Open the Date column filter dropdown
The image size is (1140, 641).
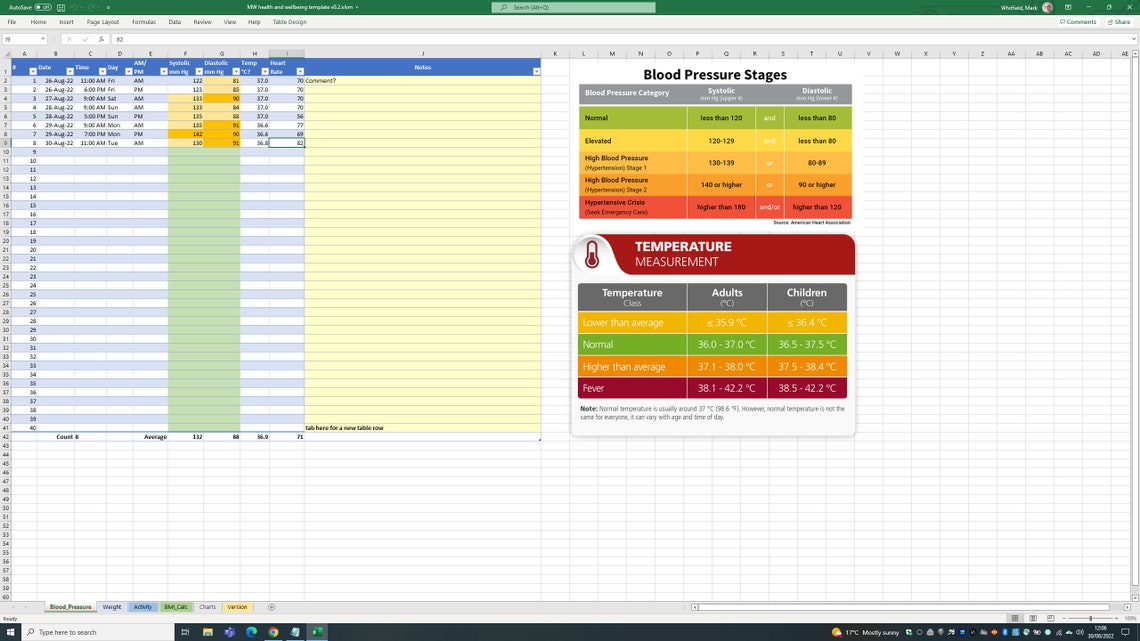coord(69,71)
